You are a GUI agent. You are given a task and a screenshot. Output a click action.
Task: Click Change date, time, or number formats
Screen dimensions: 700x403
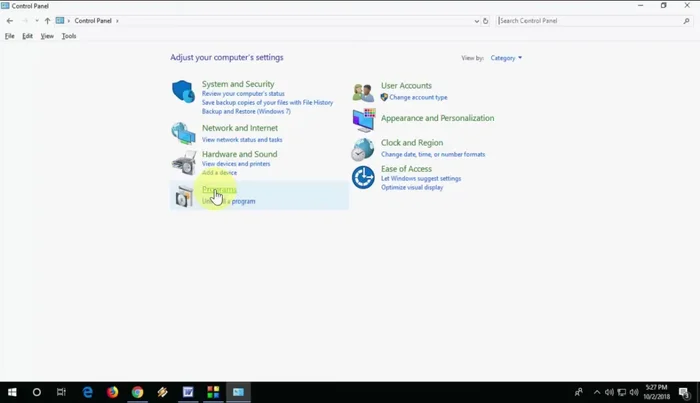pos(432,154)
